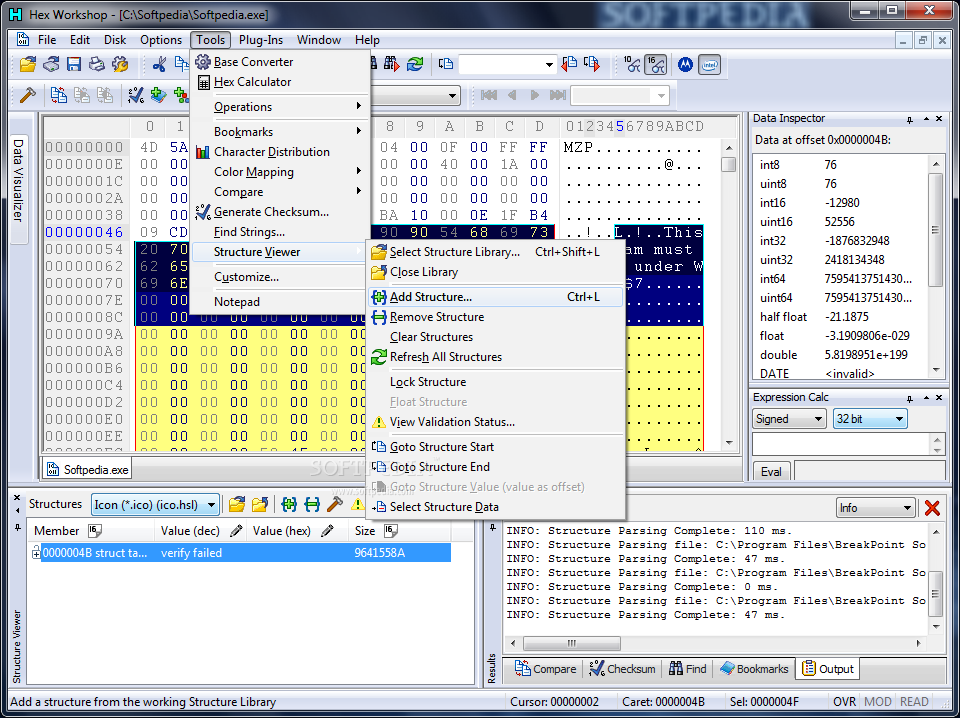Choose Select Structure Library... menu item
The width and height of the screenshot is (960, 718).
[495, 252]
